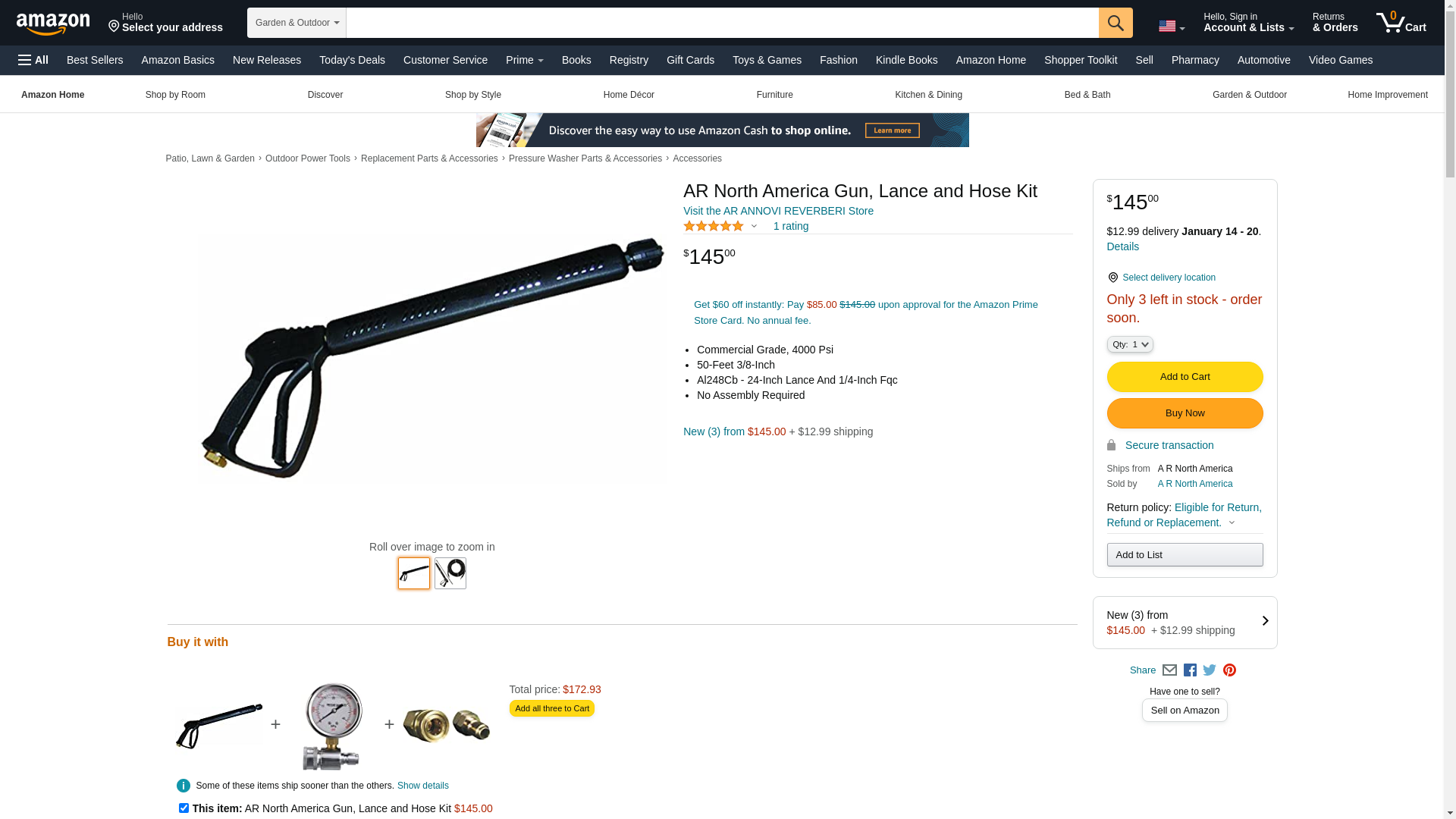Expand the return policy details chevron
Image resolution: width=1456 pixels, height=819 pixels.
[x=1232, y=522]
